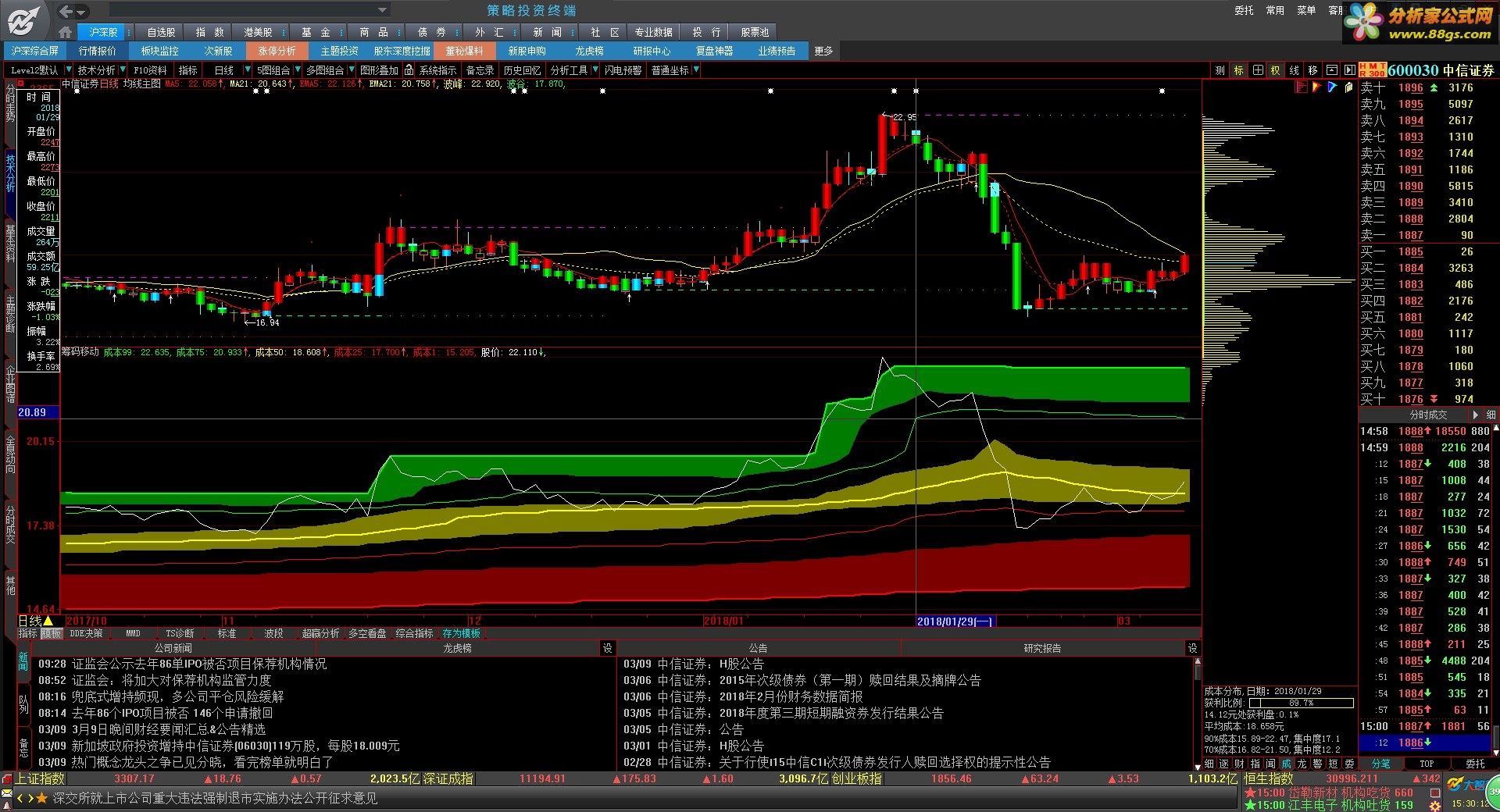
Task: Click the beige clip icon beside flags
Action: (x=1348, y=87)
